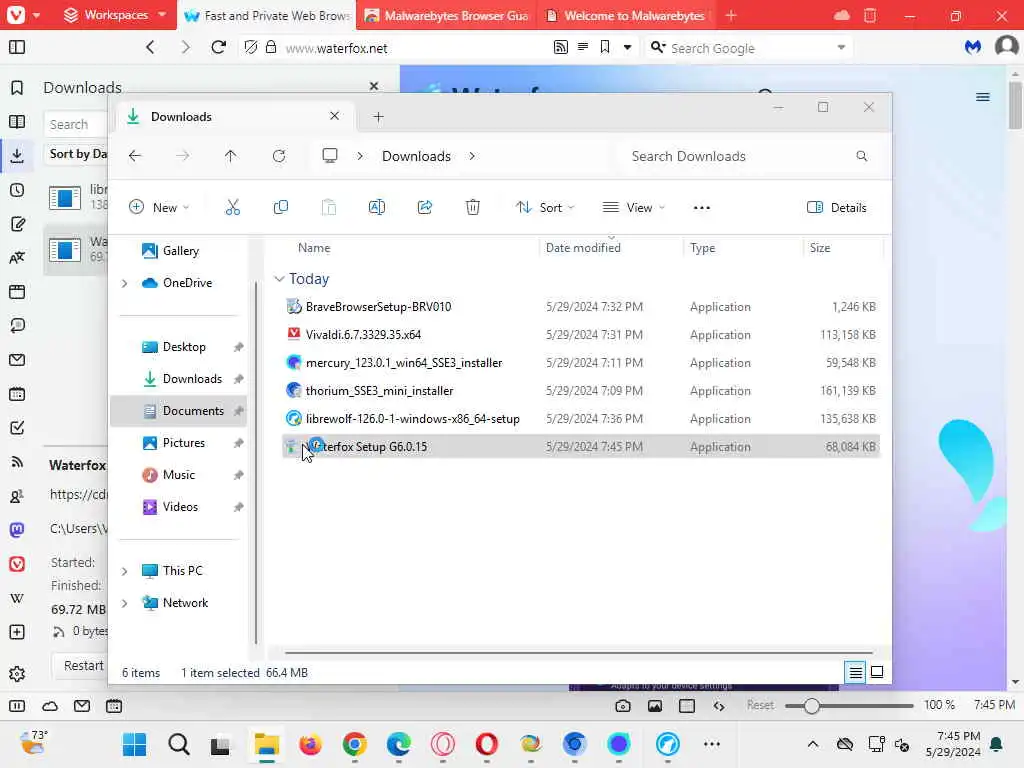Click Restart button in downloads panel
The height and width of the screenshot is (768, 1024).
pyautogui.click(x=84, y=665)
